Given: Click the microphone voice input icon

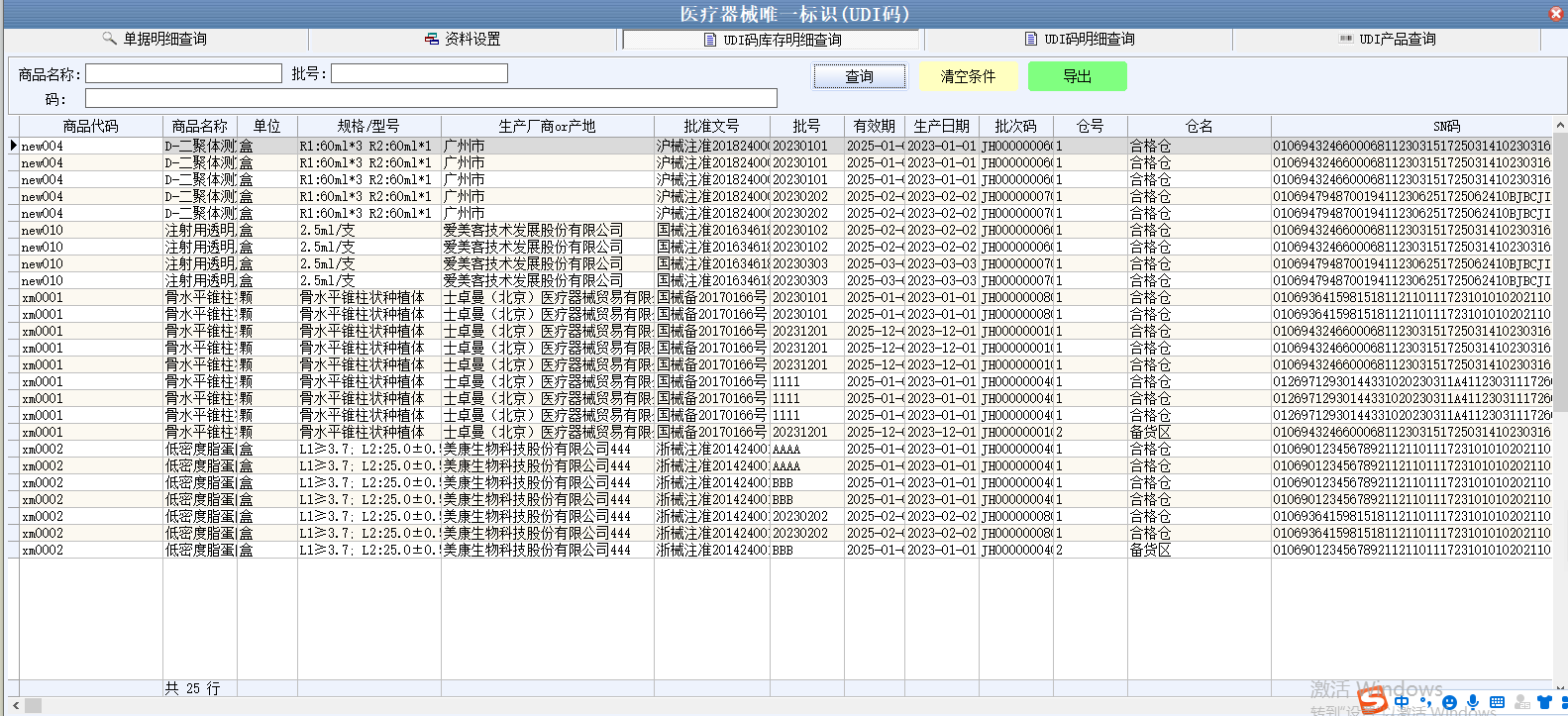Looking at the screenshot, I should pyautogui.click(x=1474, y=702).
